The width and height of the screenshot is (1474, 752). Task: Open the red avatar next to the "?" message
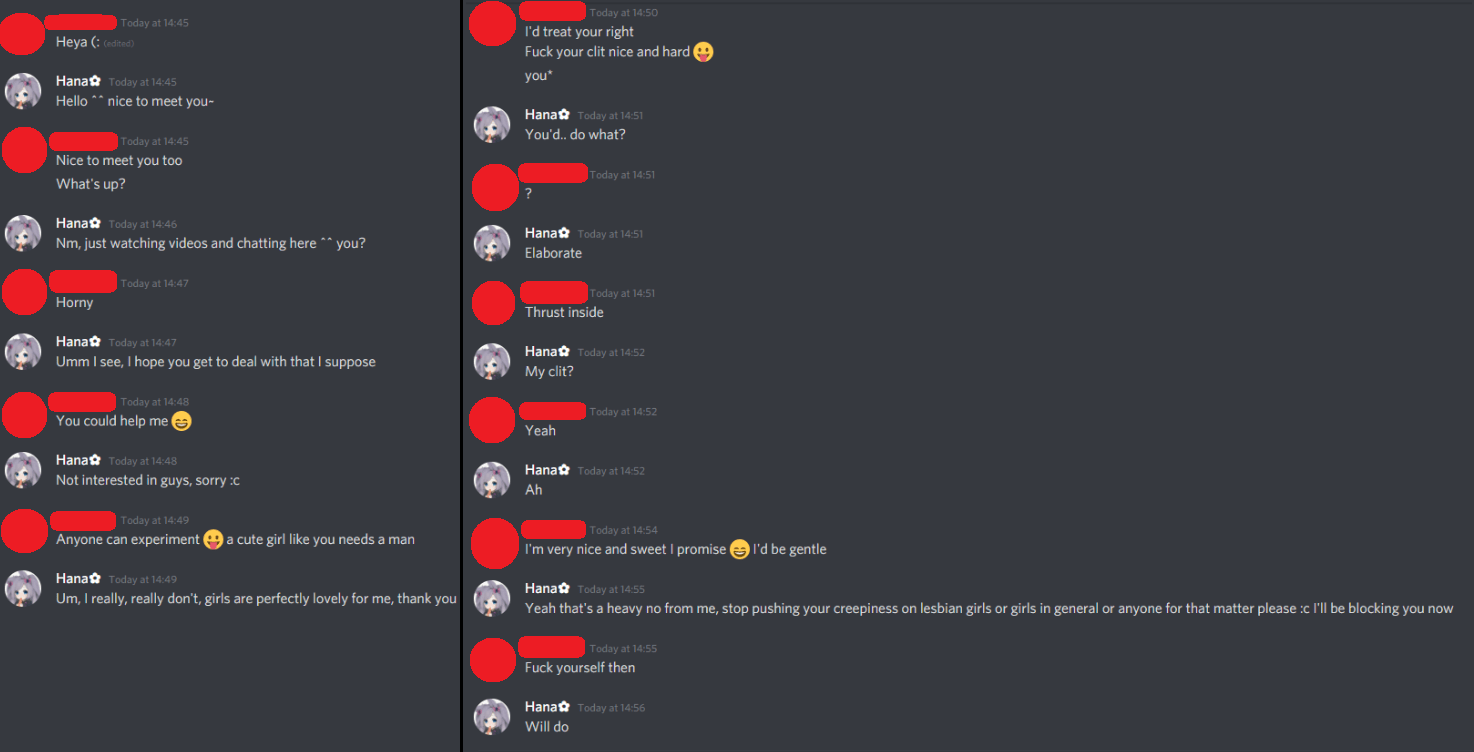coord(494,187)
